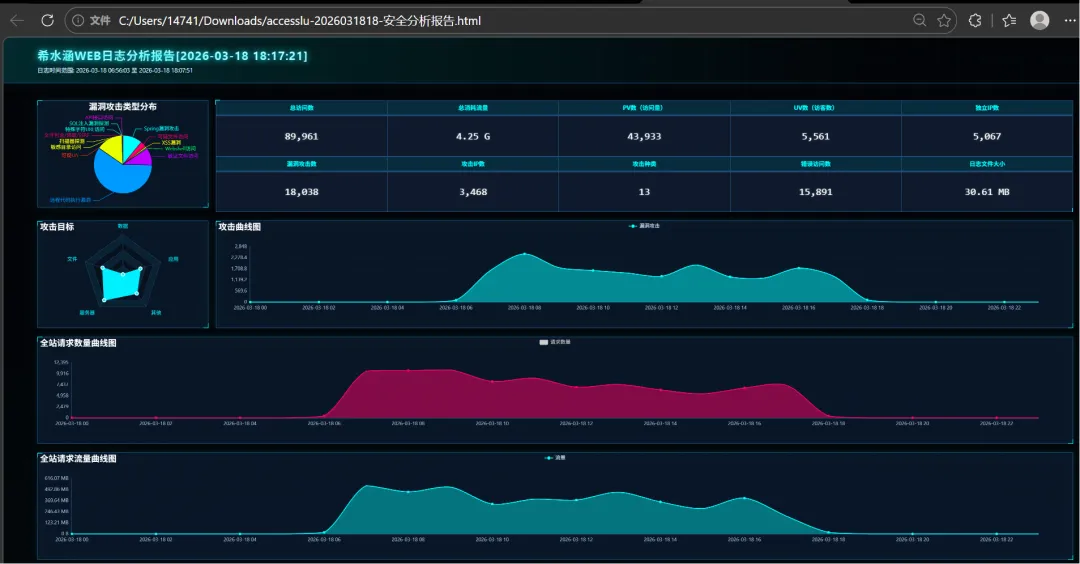The height and width of the screenshot is (564, 1080).
Task: Click the 攻击目标 radar panel title
Action: [x=57, y=227]
